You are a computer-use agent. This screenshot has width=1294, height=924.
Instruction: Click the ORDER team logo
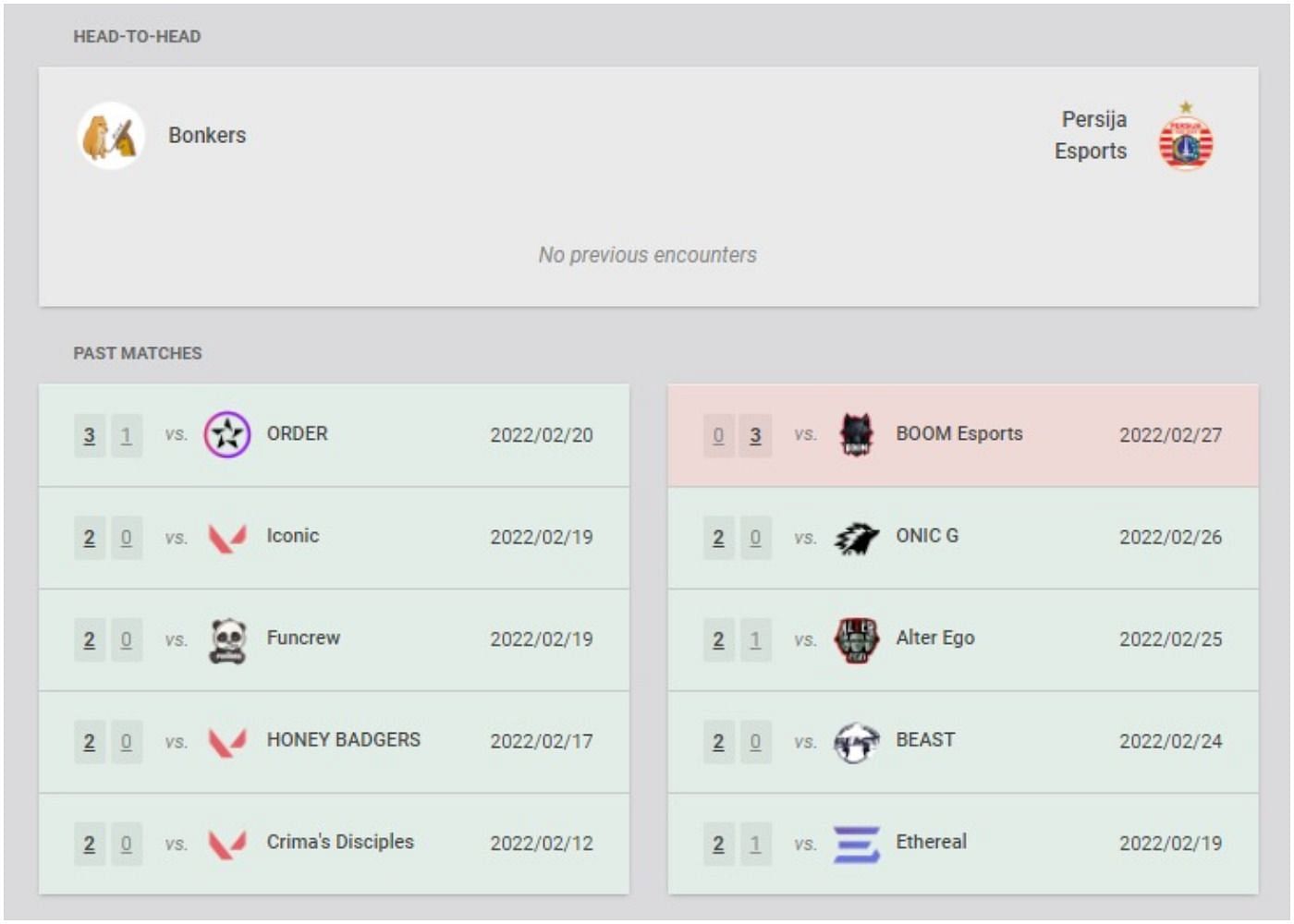(x=227, y=434)
